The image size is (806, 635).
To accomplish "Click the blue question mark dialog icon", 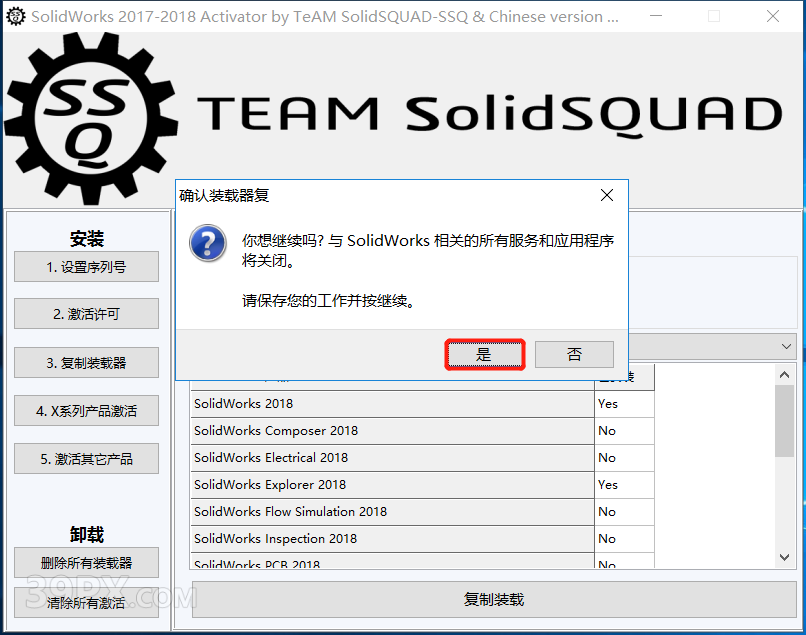I will pyautogui.click(x=206, y=242).
